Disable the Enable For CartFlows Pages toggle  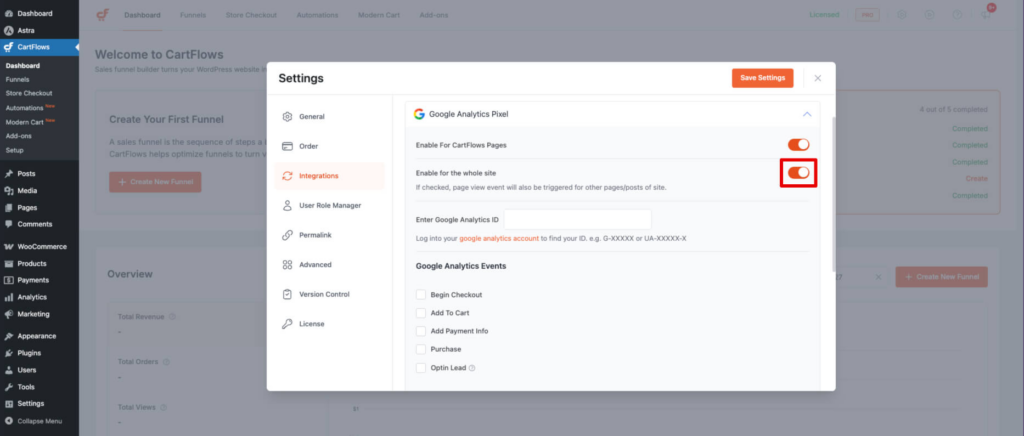click(x=798, y=145)
